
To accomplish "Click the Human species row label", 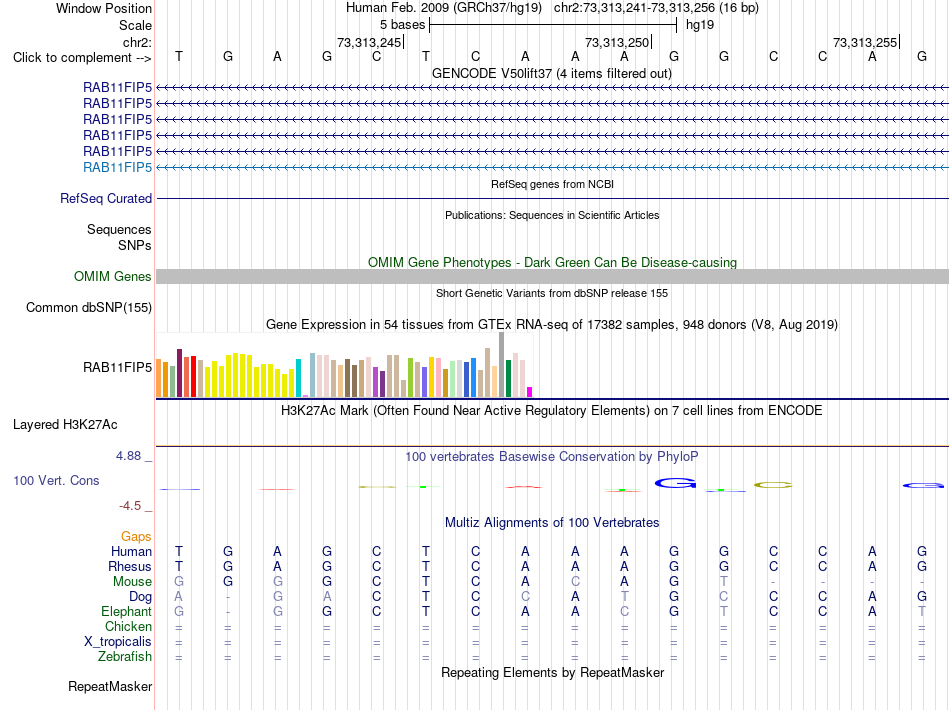I will pos(131,551).
